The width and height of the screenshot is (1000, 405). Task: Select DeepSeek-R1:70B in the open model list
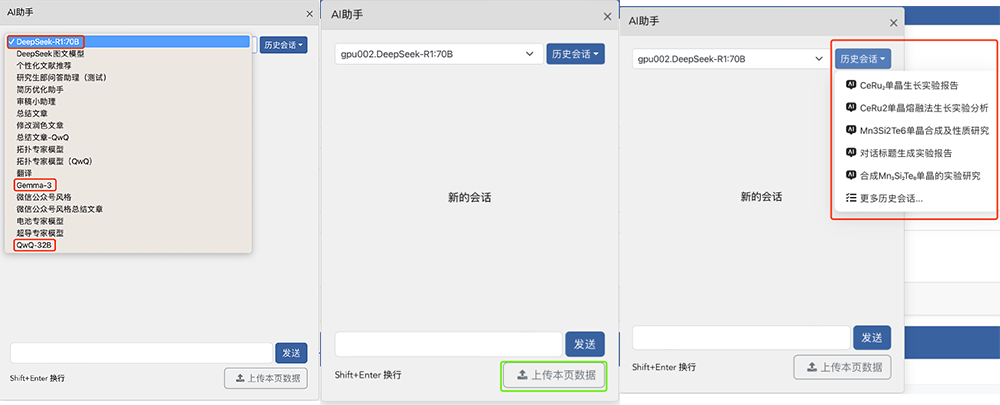click(x=128, y=41)
